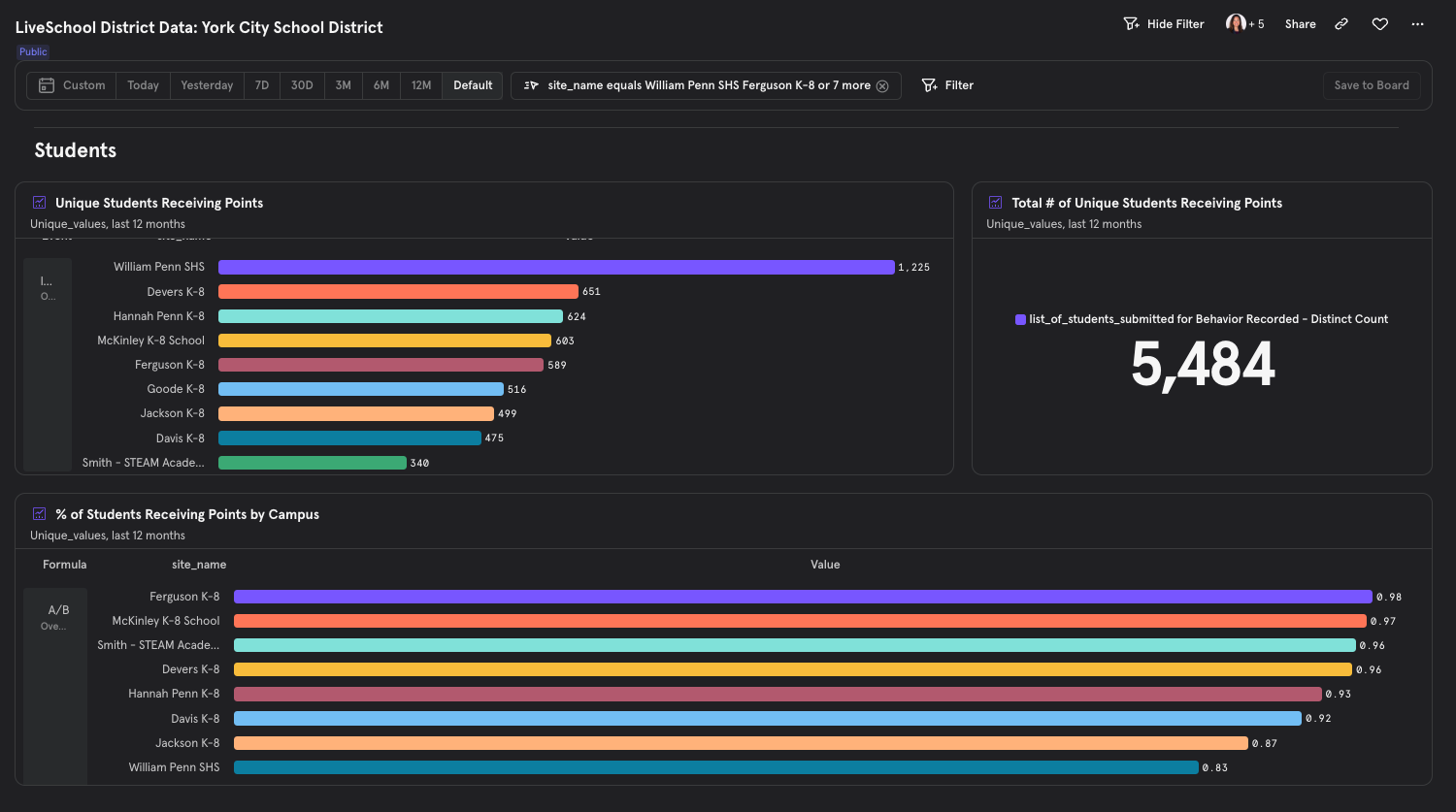Open the Custom date range picker
Viewport: 1456px width, 812px height.
click(x=72, y=85)
